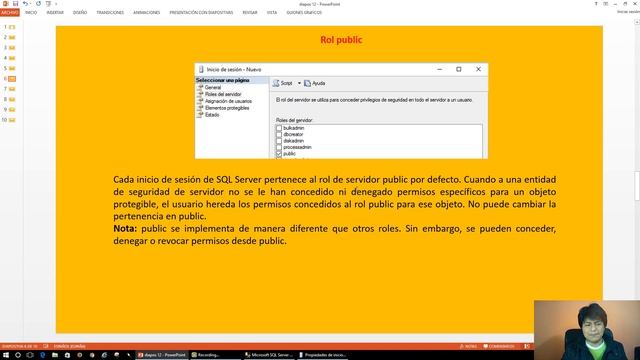Select slide 3 thumbnail

pos(12,48)
